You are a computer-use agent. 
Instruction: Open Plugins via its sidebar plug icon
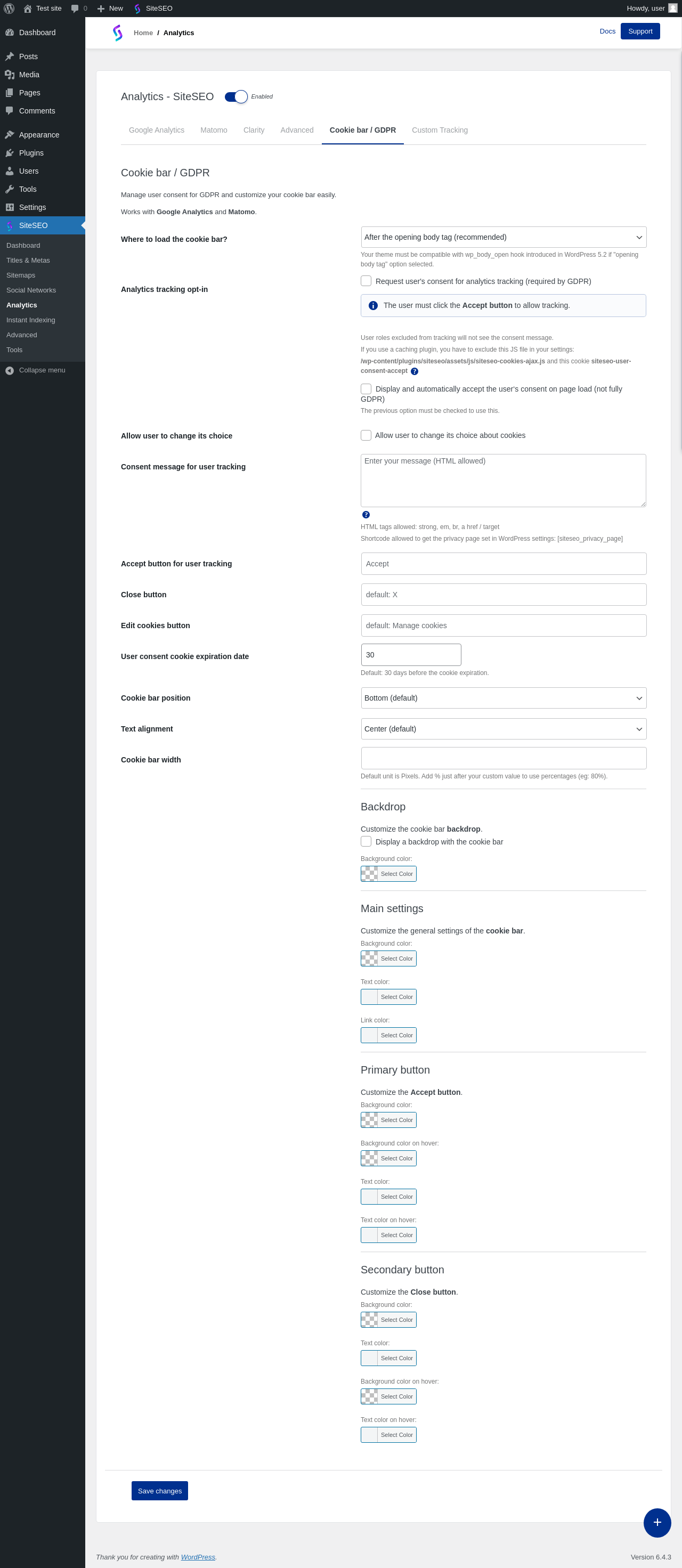coord(10,153)
